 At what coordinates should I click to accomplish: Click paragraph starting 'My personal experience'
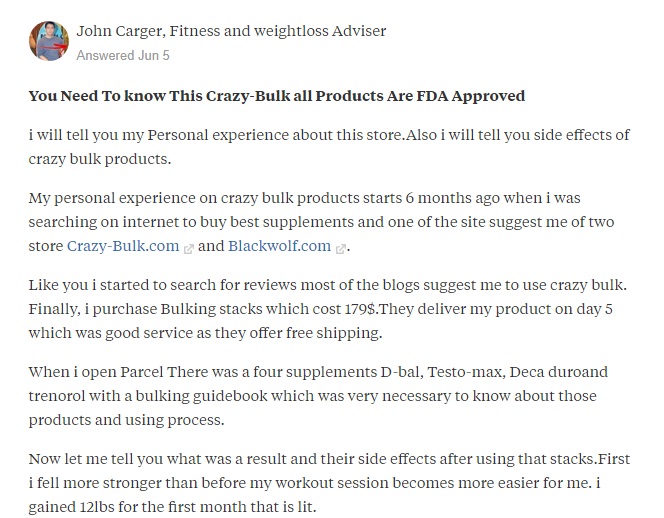[x=321, y=222]
